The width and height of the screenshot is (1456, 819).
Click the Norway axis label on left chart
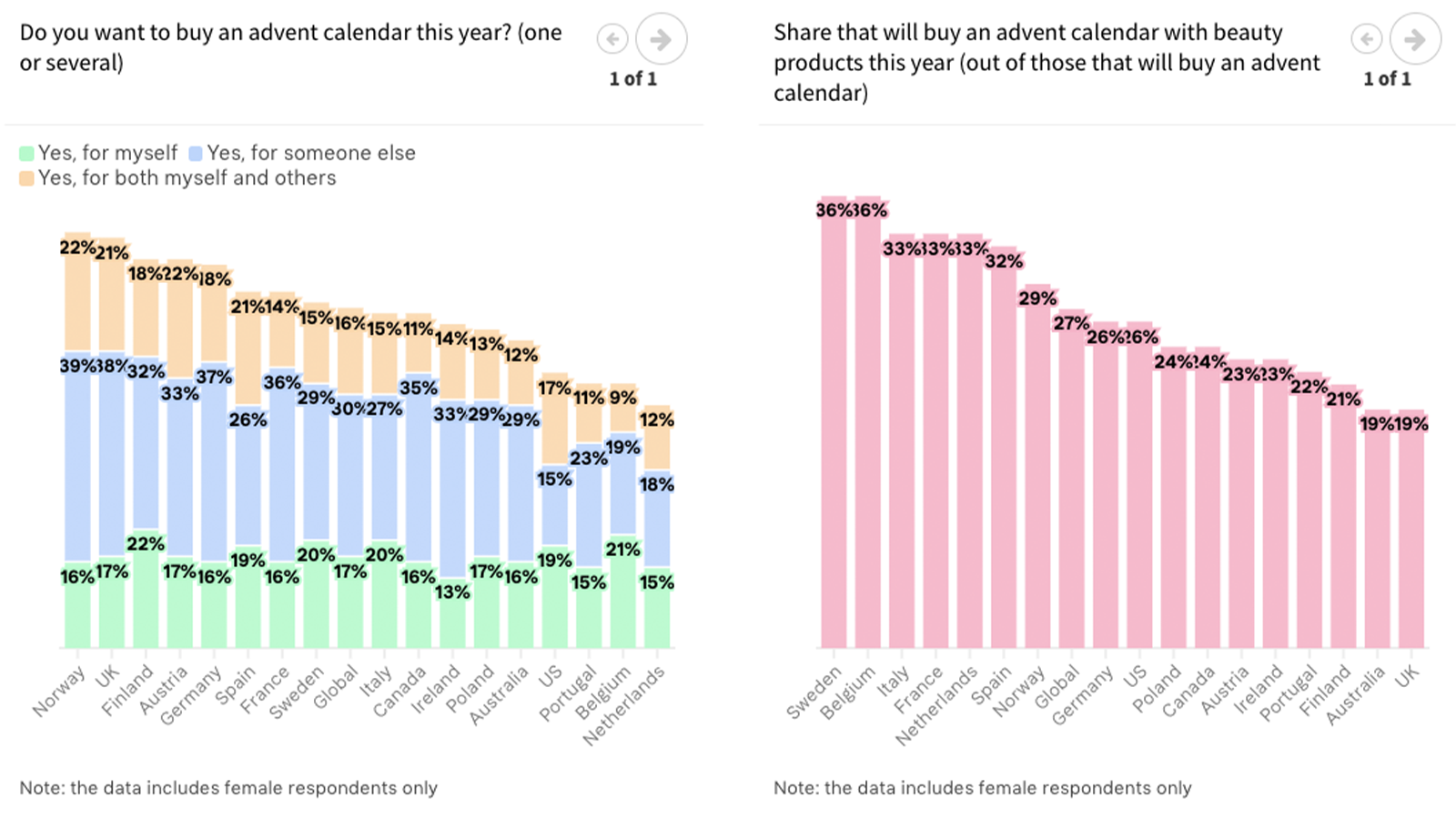59,691
